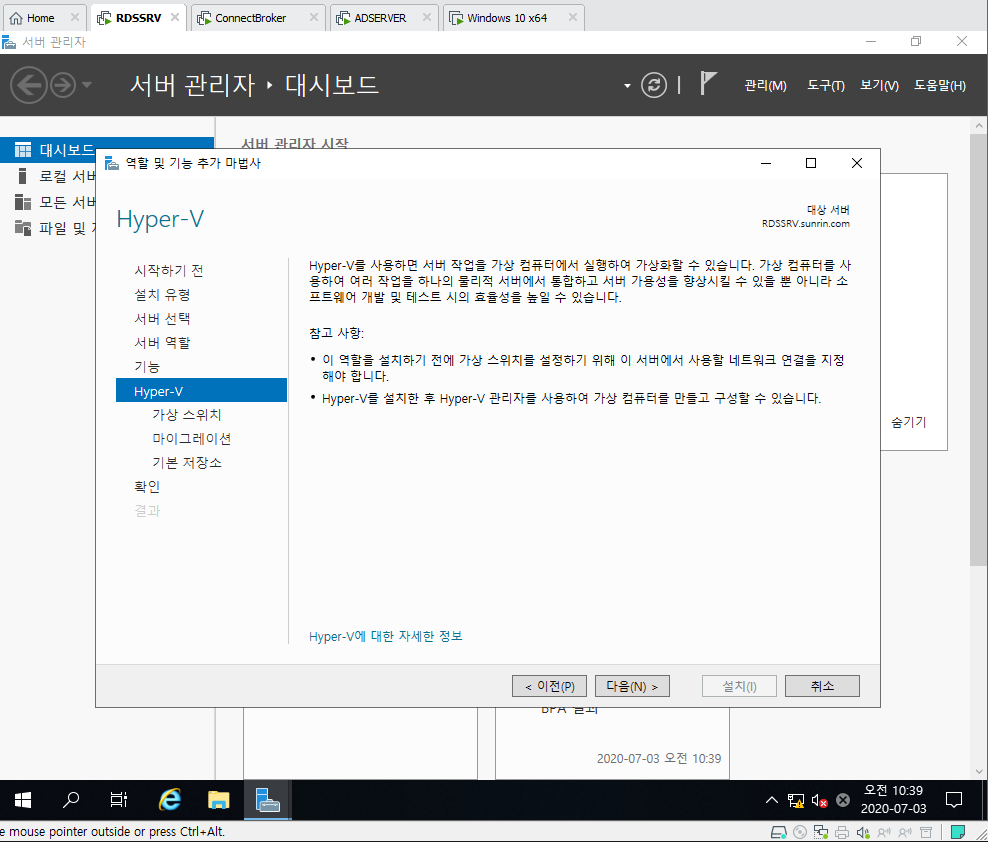Open File Explorer from taskbar

tap(219, 800)
